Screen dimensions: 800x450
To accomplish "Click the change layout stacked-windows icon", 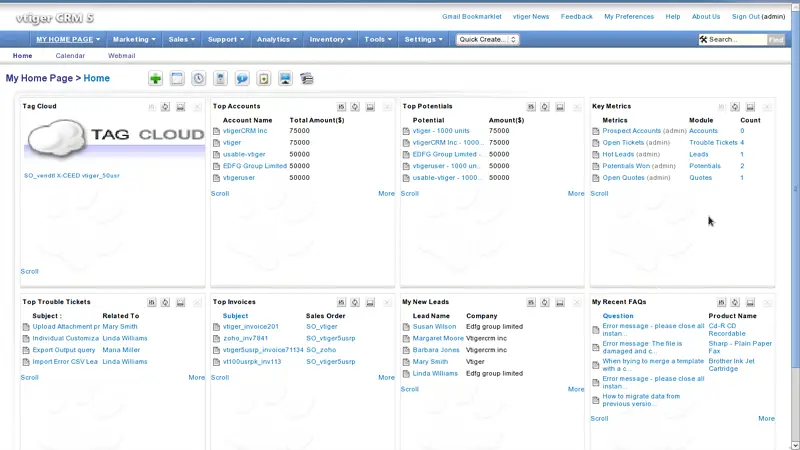I will [307, 79].
